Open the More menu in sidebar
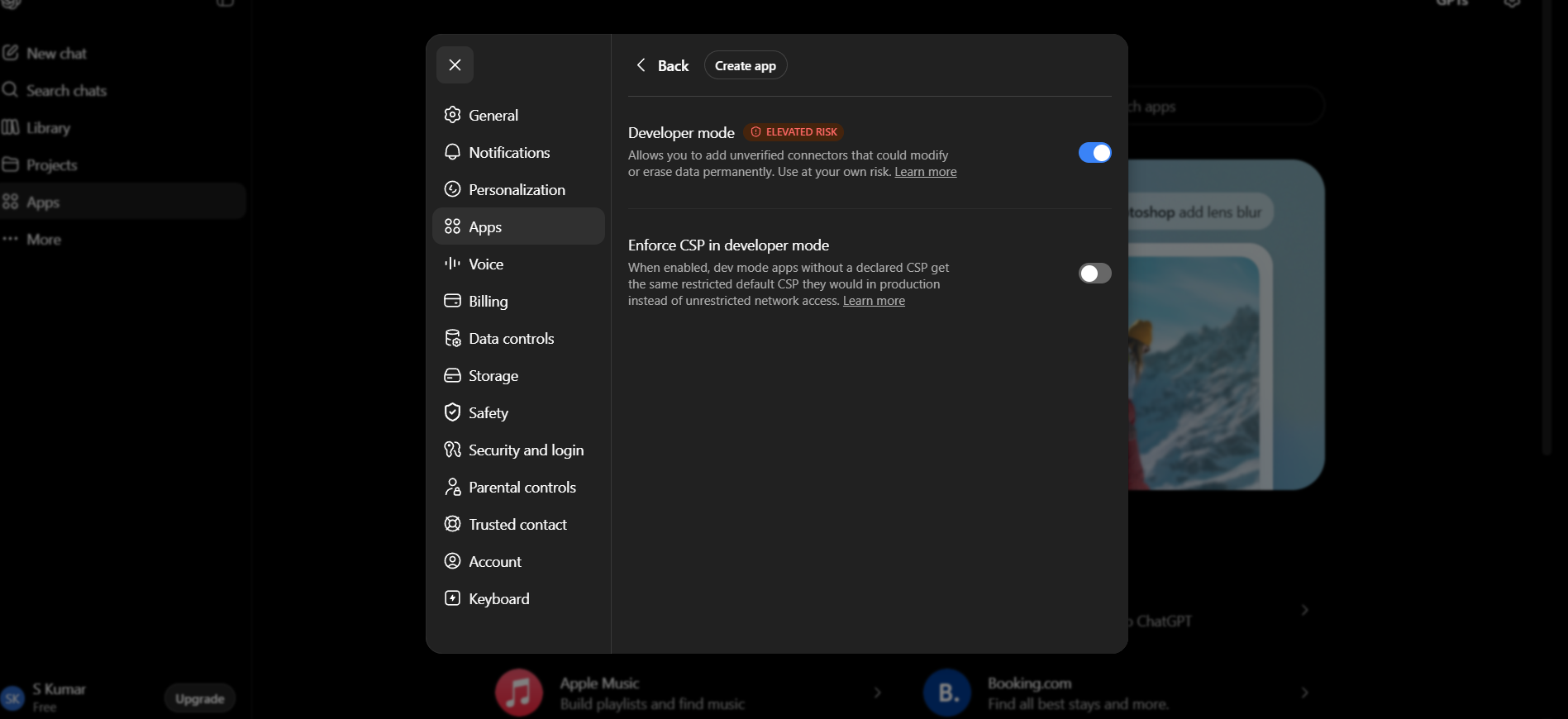Viewport: 1568px width, 719px height. click(x=124, y=239)
